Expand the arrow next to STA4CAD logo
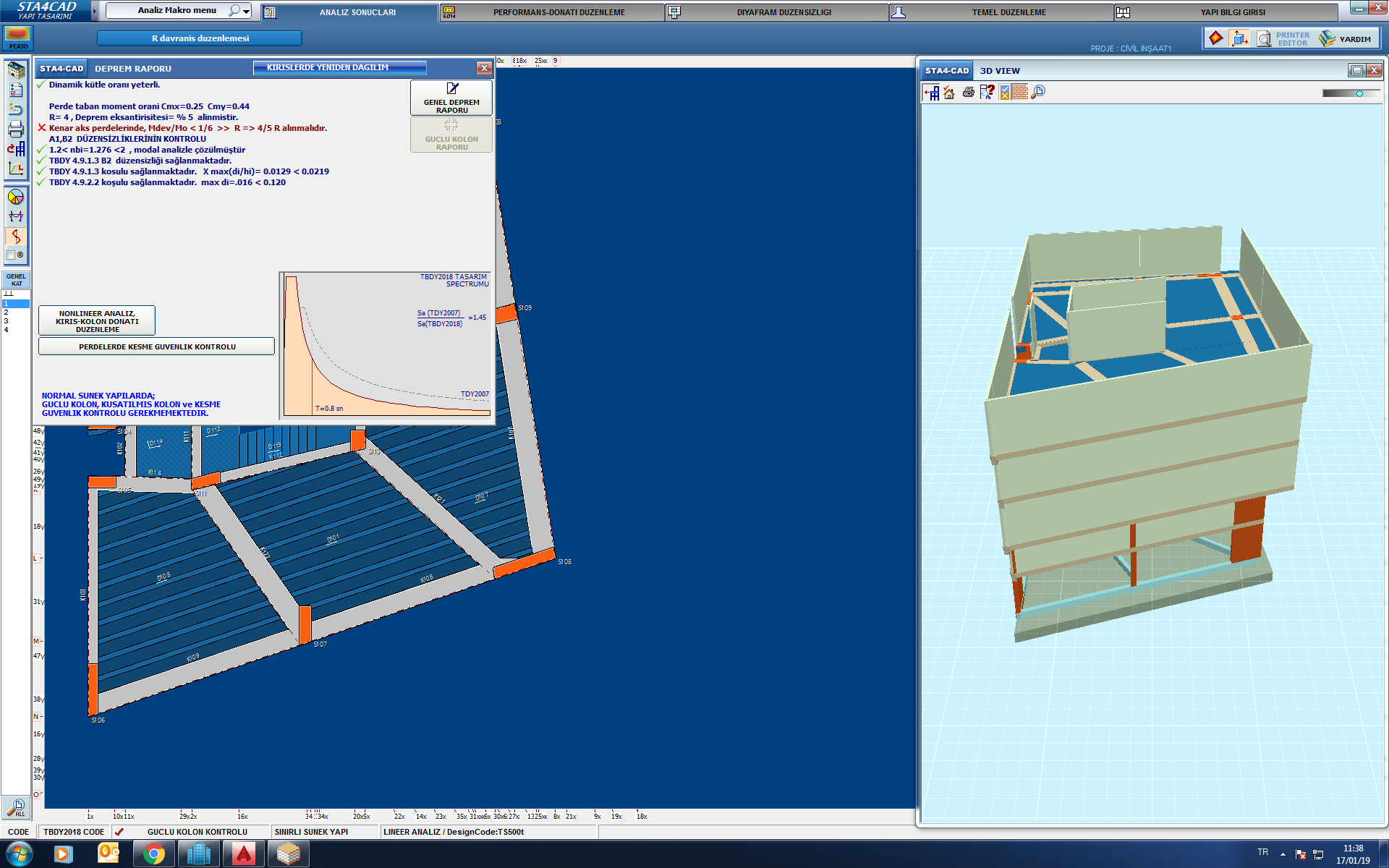 (95, 11)
